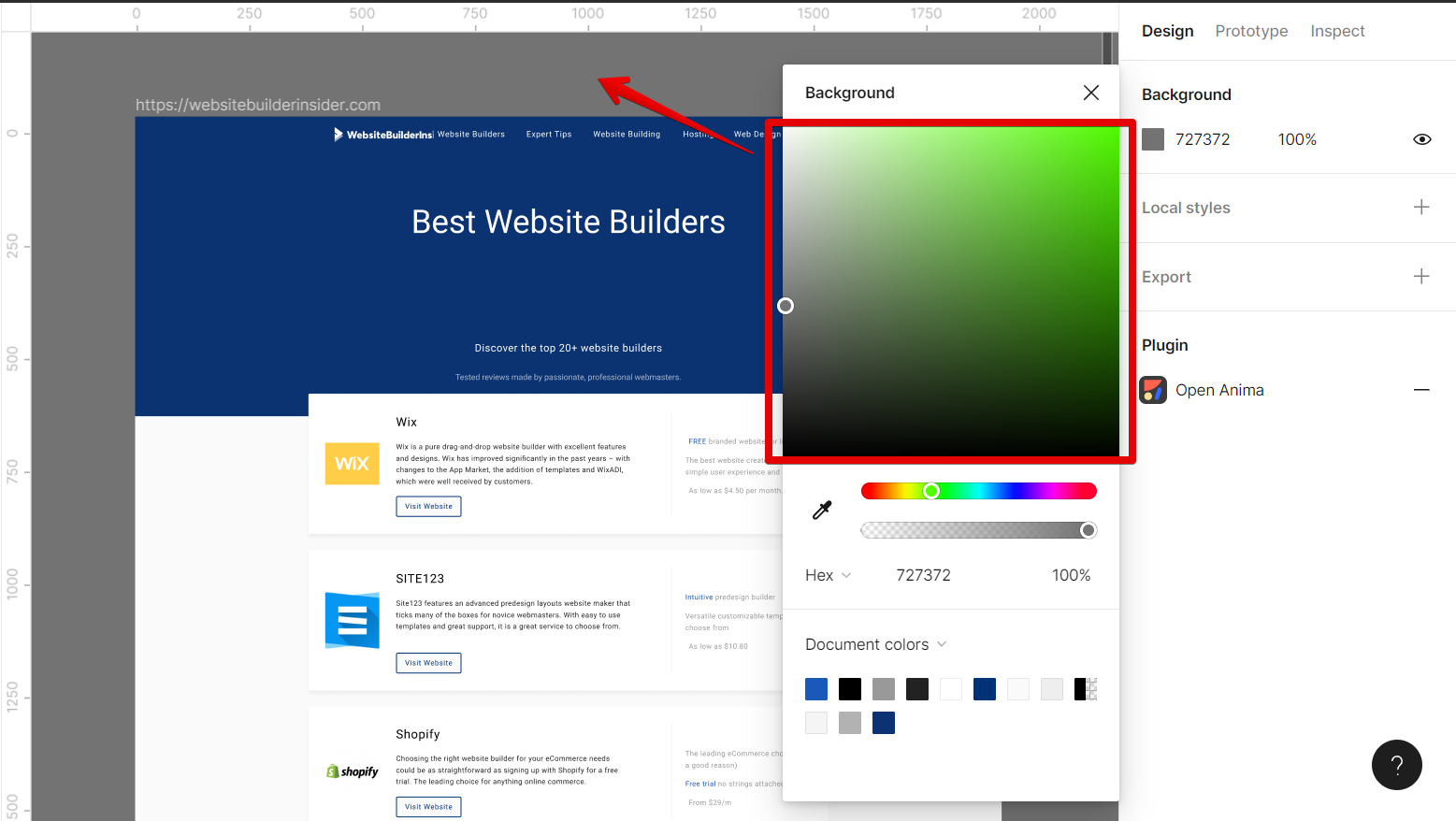Screen dimensions: 1456x821
Task: Click the Visit Website button for Wix
Action: click(x=428, y=506)
